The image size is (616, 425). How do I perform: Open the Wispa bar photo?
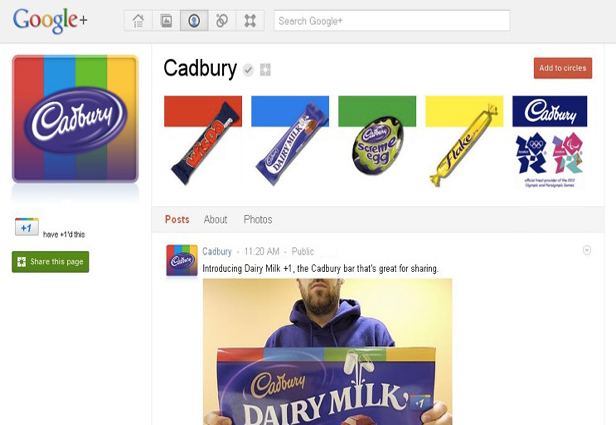point(203,141)
